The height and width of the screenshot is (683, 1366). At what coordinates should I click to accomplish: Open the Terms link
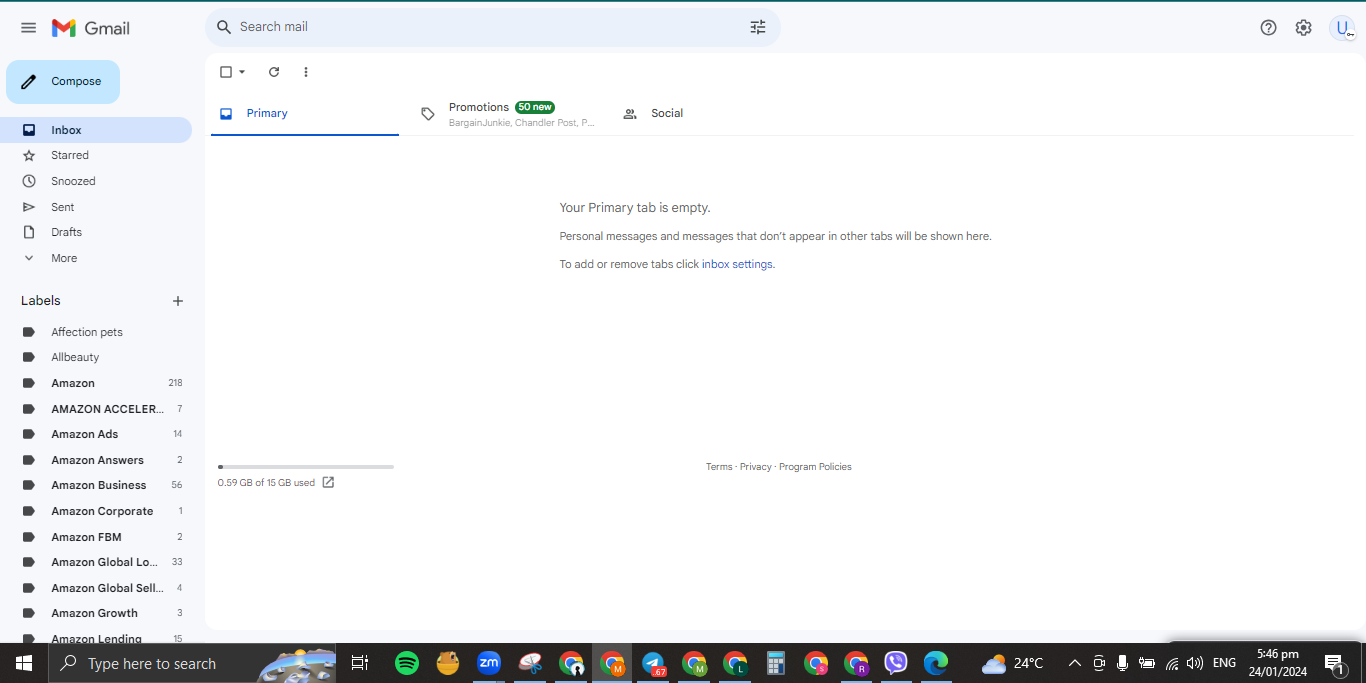click(719, 467)
